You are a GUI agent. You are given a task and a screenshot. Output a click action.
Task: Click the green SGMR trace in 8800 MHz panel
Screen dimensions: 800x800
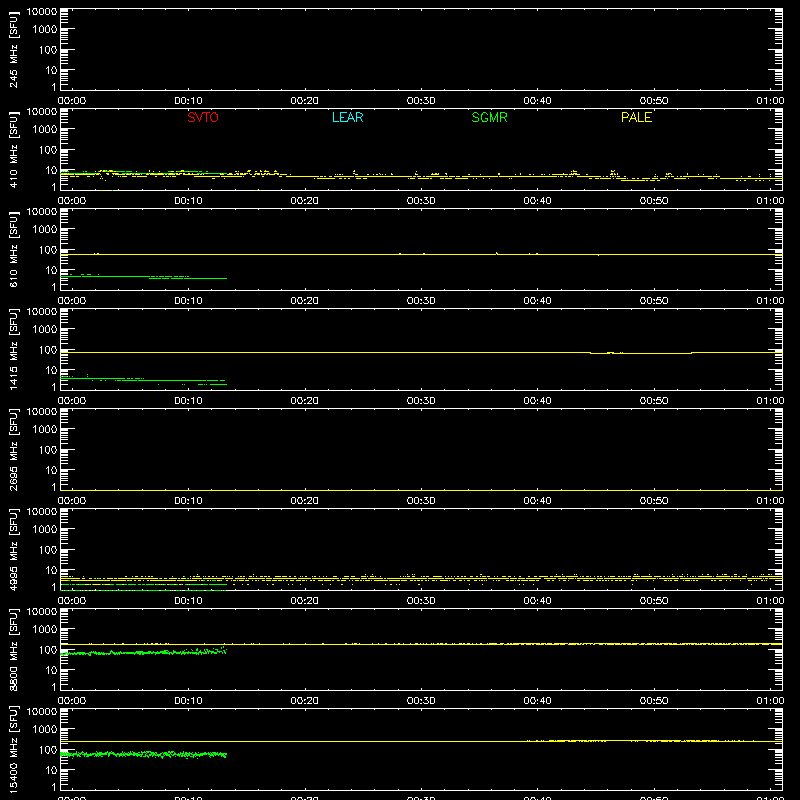(x=143, y=652)
